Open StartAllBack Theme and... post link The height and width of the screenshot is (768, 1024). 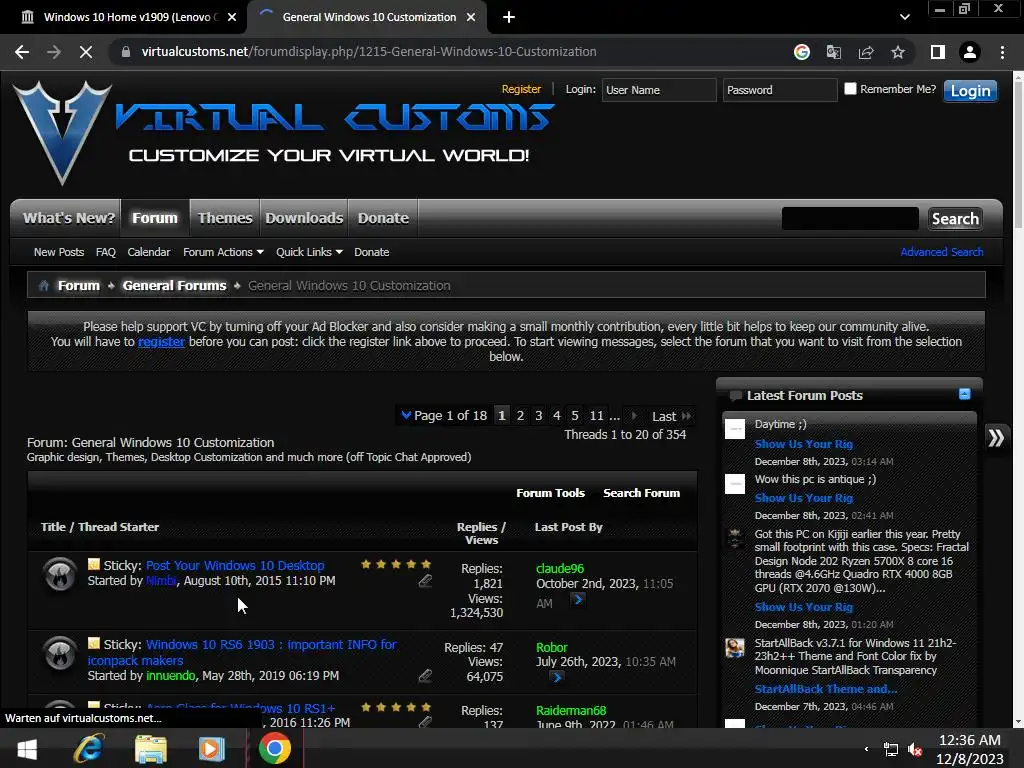pos(825,689)
